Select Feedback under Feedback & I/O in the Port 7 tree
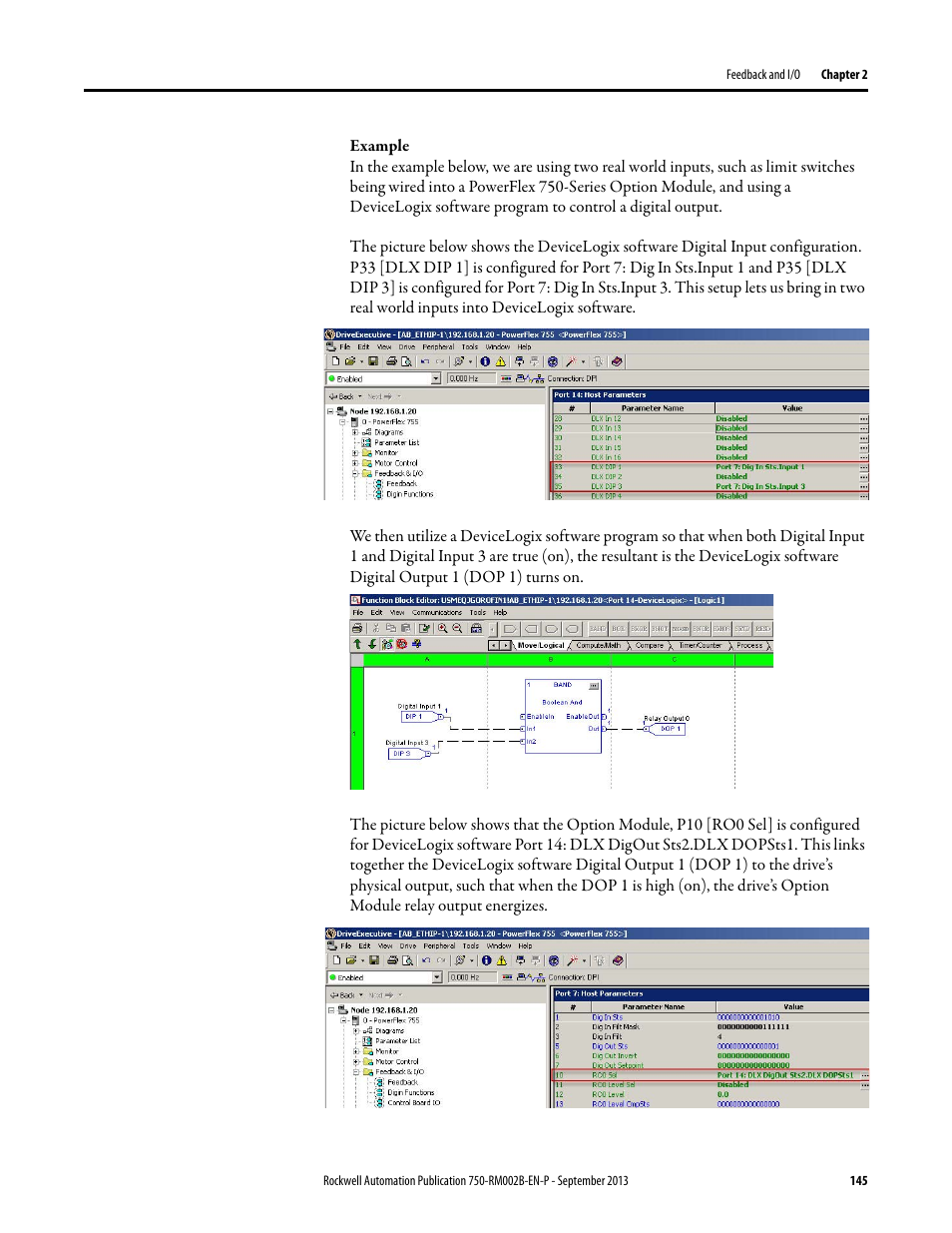 coord(402,1082)
